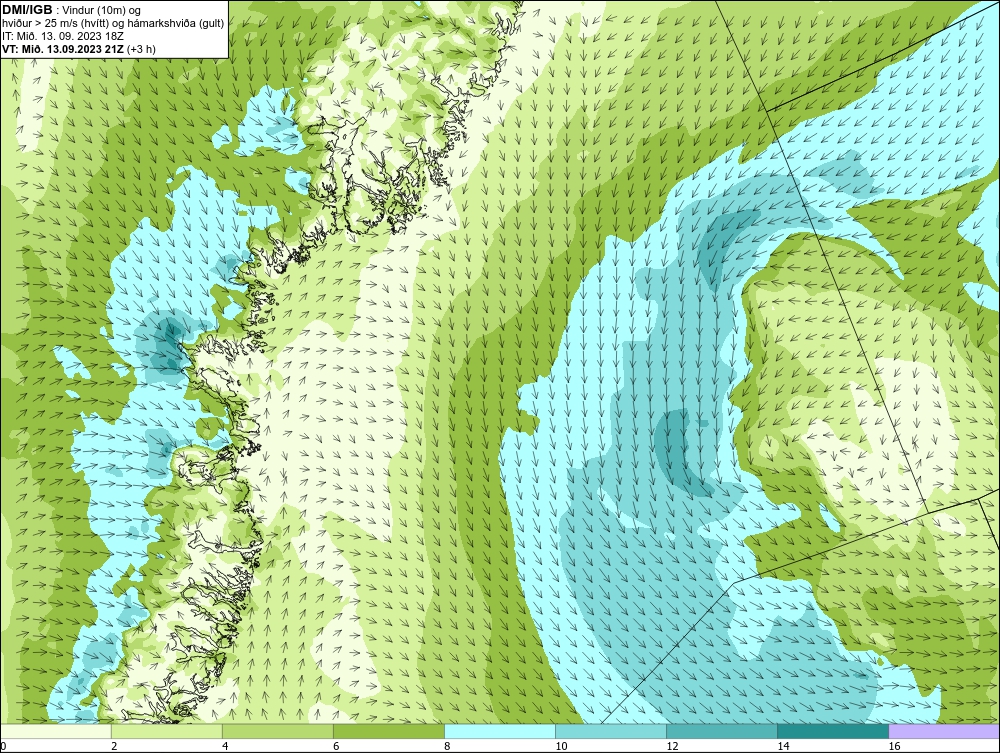Click the legend label '8'
Viewport: 1000px width, 753px height.
447,746
